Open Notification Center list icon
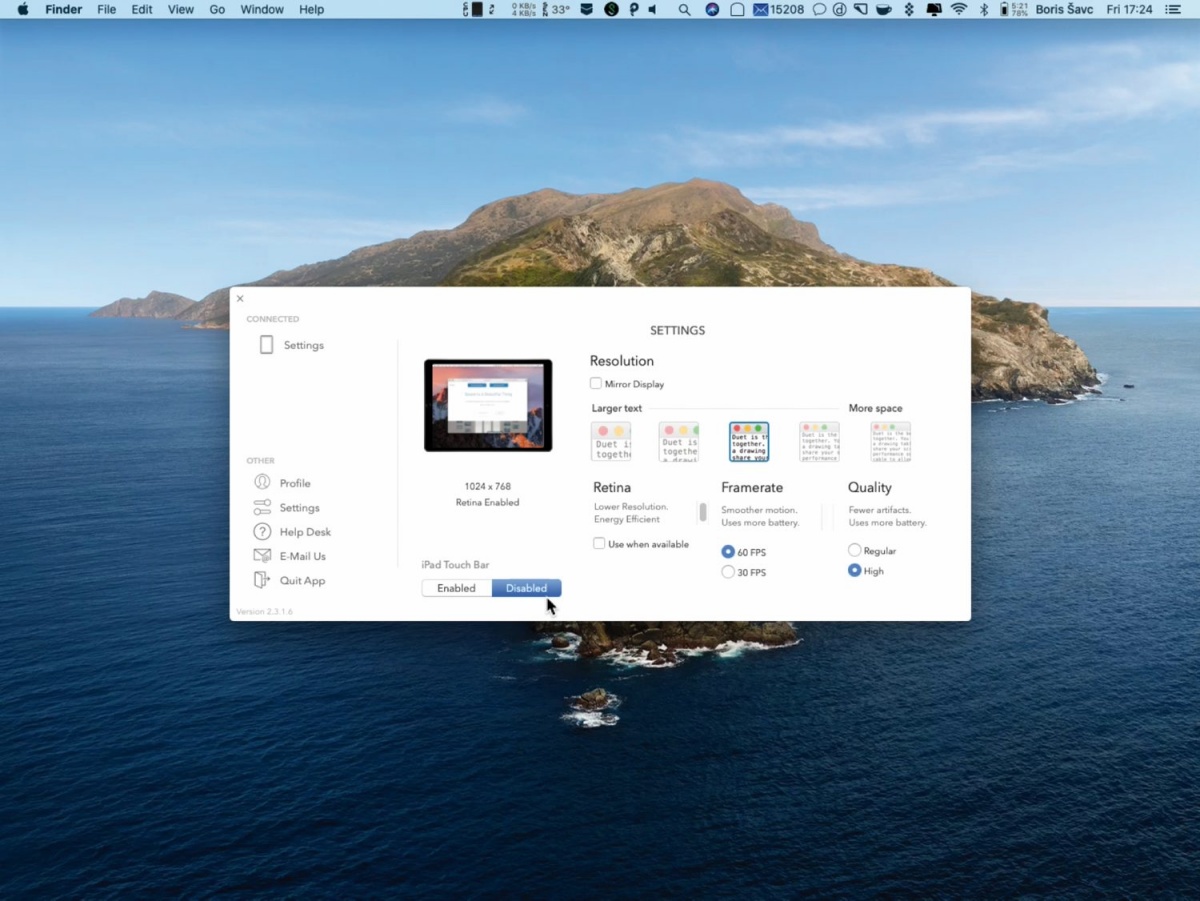Viewport: 1200px width, 901px height. (1173, 9)
